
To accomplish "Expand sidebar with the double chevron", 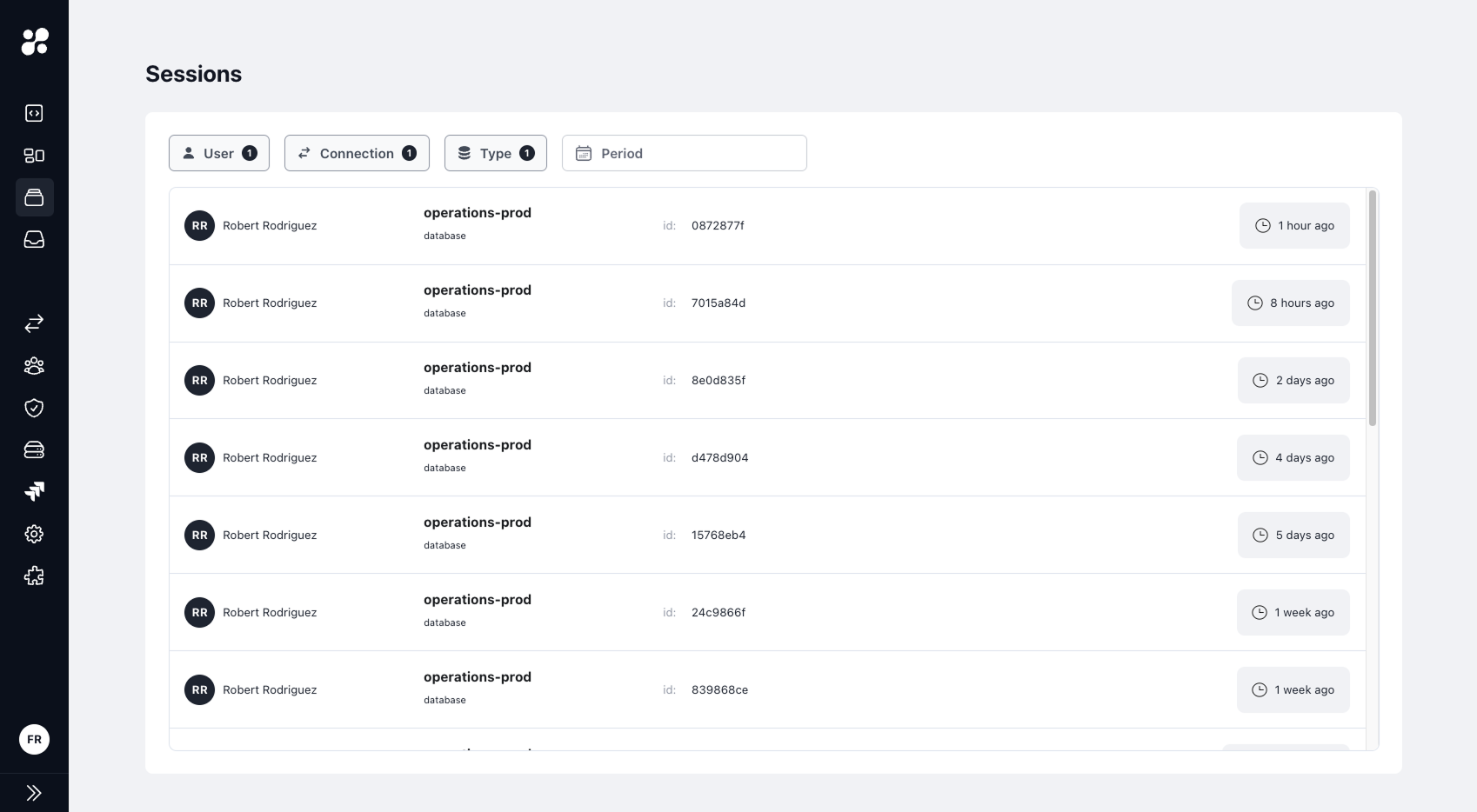I will pos(34,793).
